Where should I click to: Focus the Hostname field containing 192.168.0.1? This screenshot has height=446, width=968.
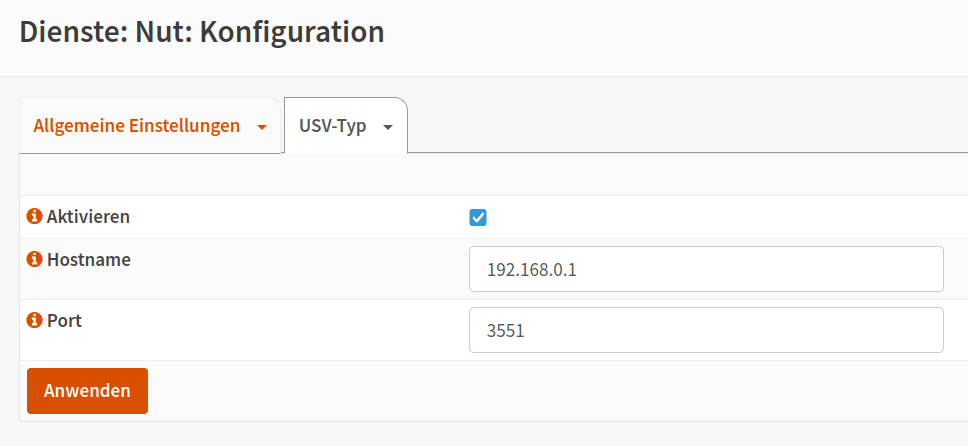(x=706, y=269)
